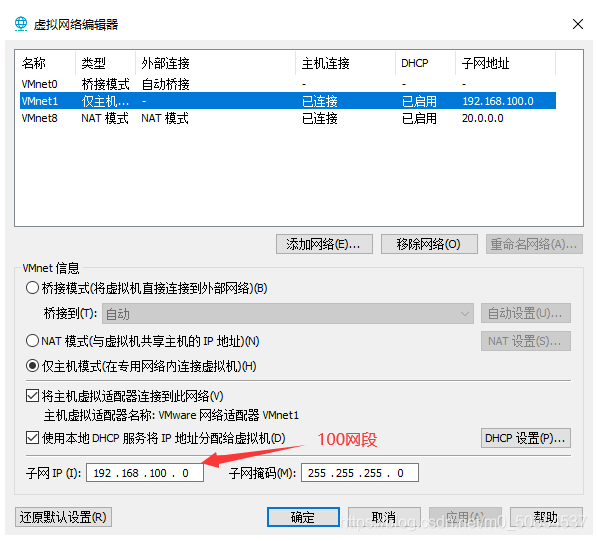The width and height of the screenshot is (597, 541).
Task: Open the 桥接到 dropdown showing 自动
Action: (288, 314)
